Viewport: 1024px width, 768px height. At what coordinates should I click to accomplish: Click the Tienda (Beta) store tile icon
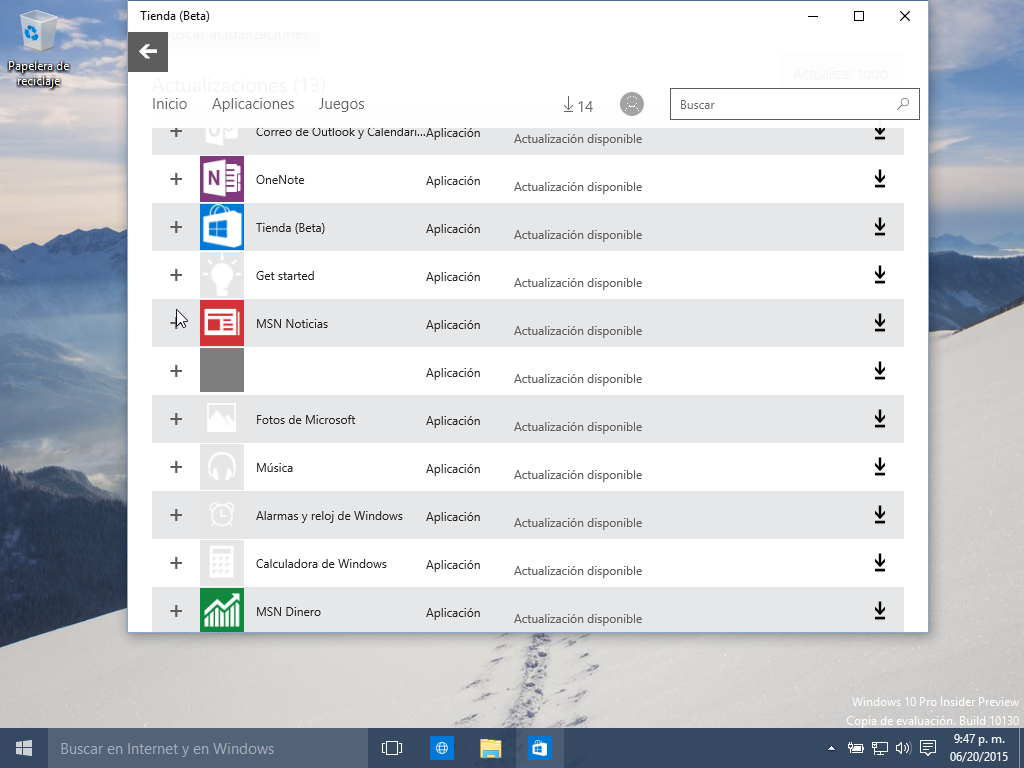coord(222,227)
